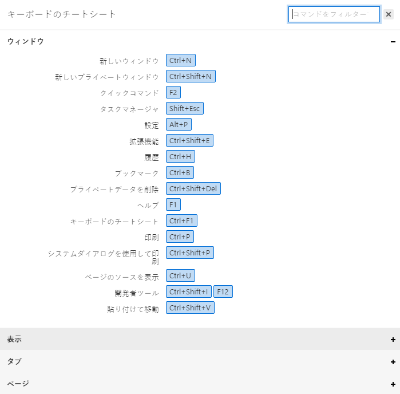Click the コマンドをフィルター input field
This screenshot has width=400, height=394.
point(334,14)
